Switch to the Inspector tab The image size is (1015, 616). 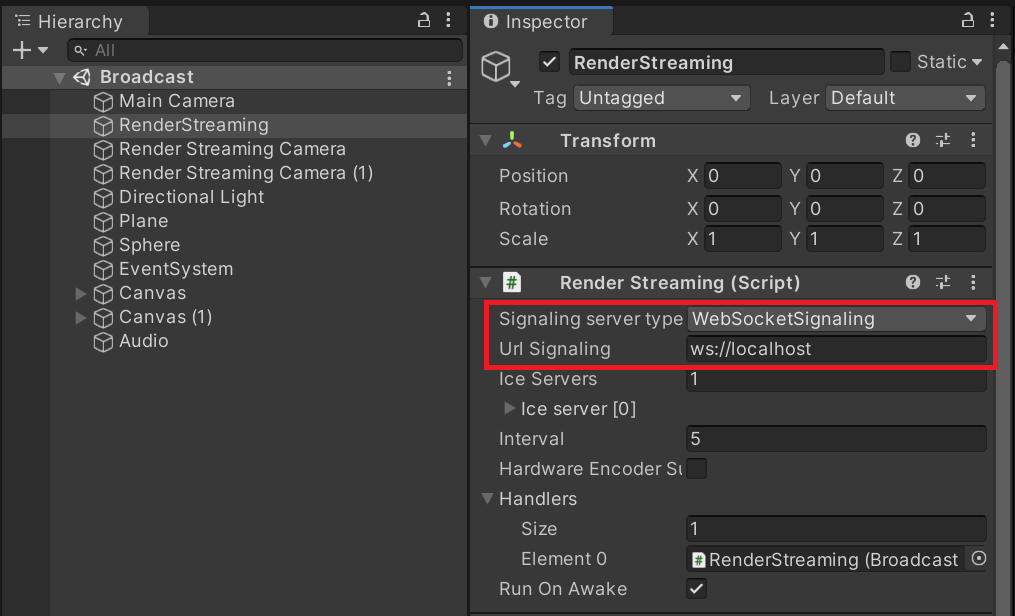tap(541, 20)
